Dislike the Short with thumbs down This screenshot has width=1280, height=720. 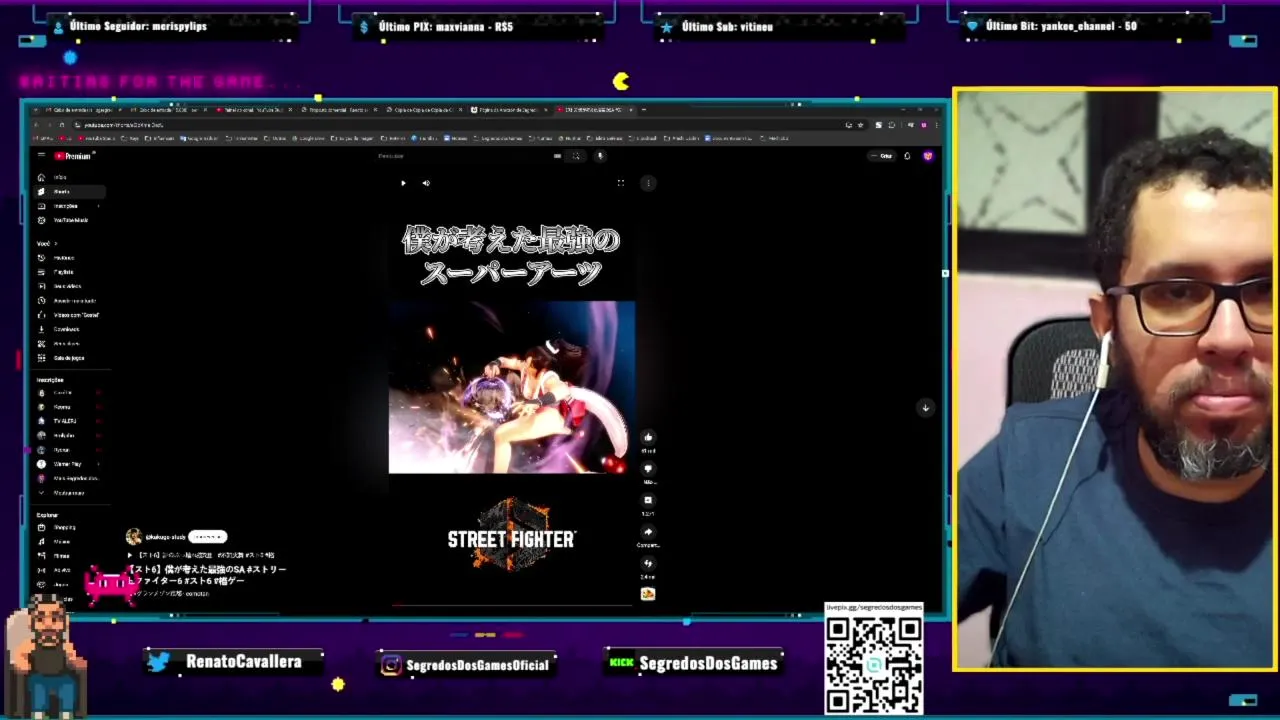648,468
